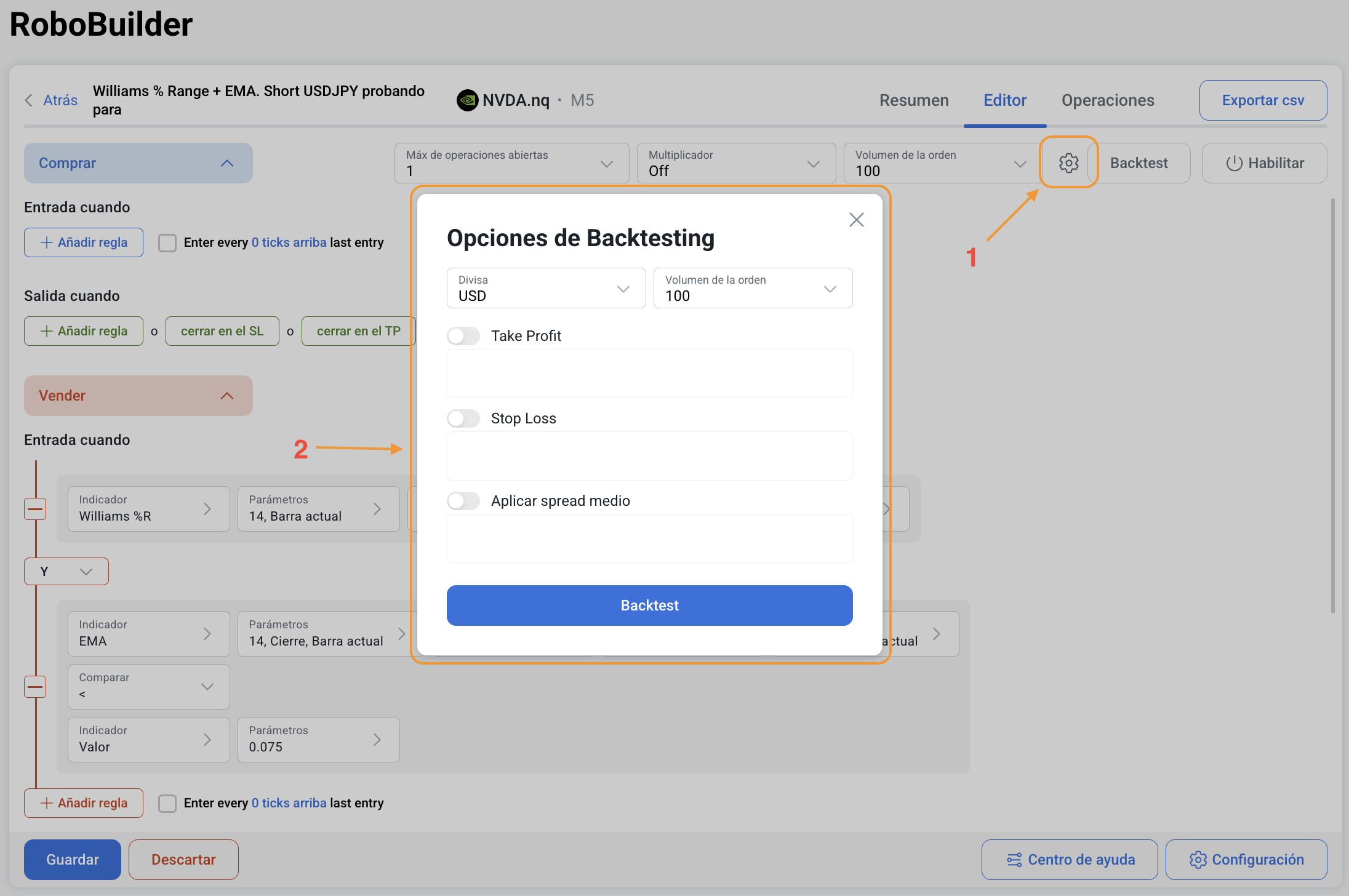The width and height of the screenshot is (1349, 896).
Task: Click the minus icon next to Williams %R rule
Action: pos(35,509)
